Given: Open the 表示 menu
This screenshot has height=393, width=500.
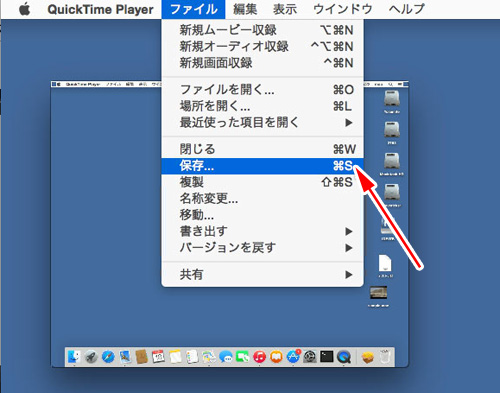Looking at the screenshot, I should tap(285, 9).
